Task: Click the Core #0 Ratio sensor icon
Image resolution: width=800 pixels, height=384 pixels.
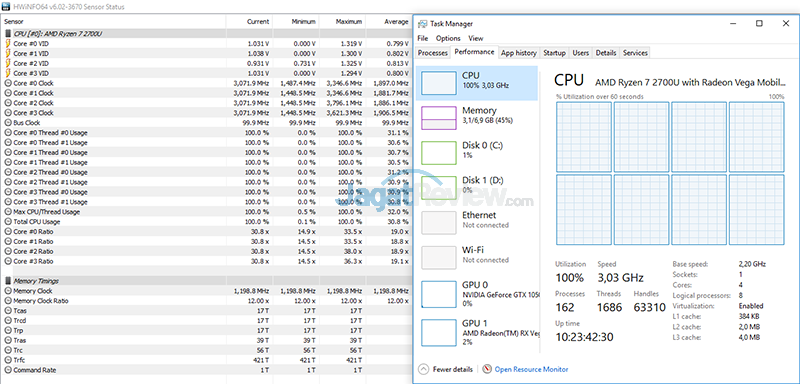Action: (x=8, y=232)
